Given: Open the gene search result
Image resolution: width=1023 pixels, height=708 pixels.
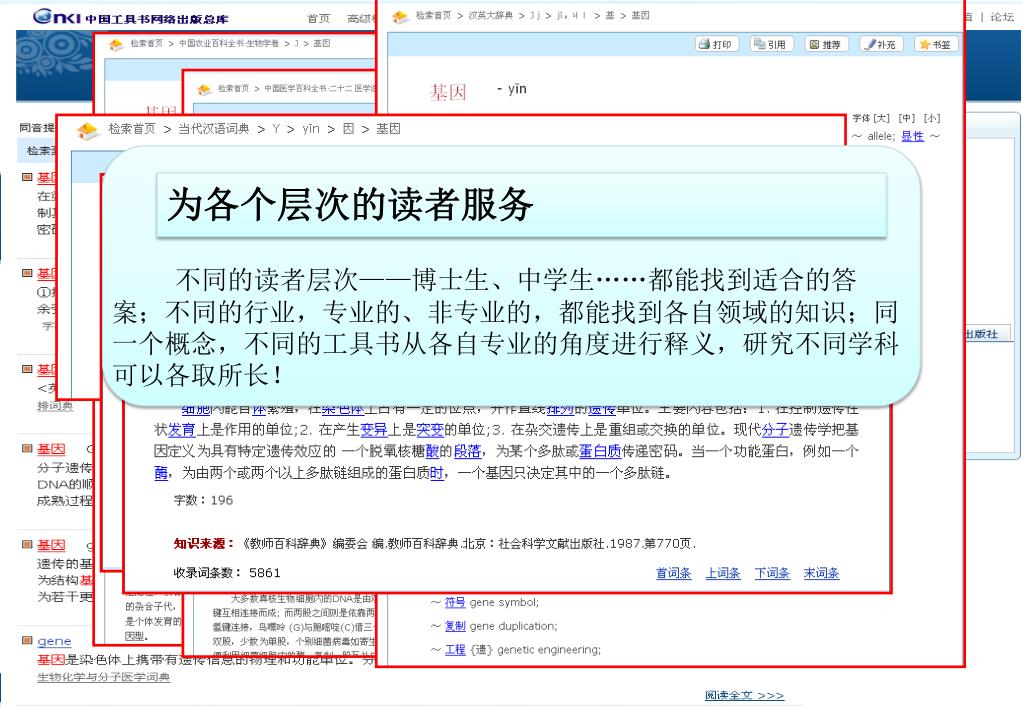Looking at the screenshot, I should [54, 641].
